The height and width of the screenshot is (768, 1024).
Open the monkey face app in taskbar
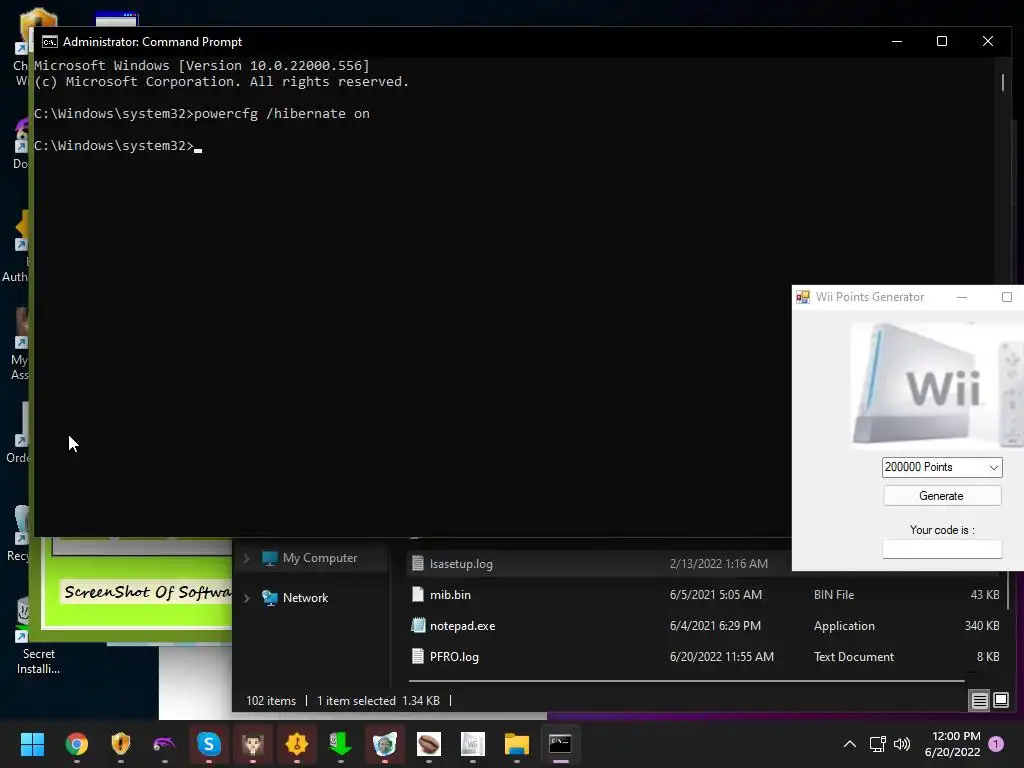point(253,744)
